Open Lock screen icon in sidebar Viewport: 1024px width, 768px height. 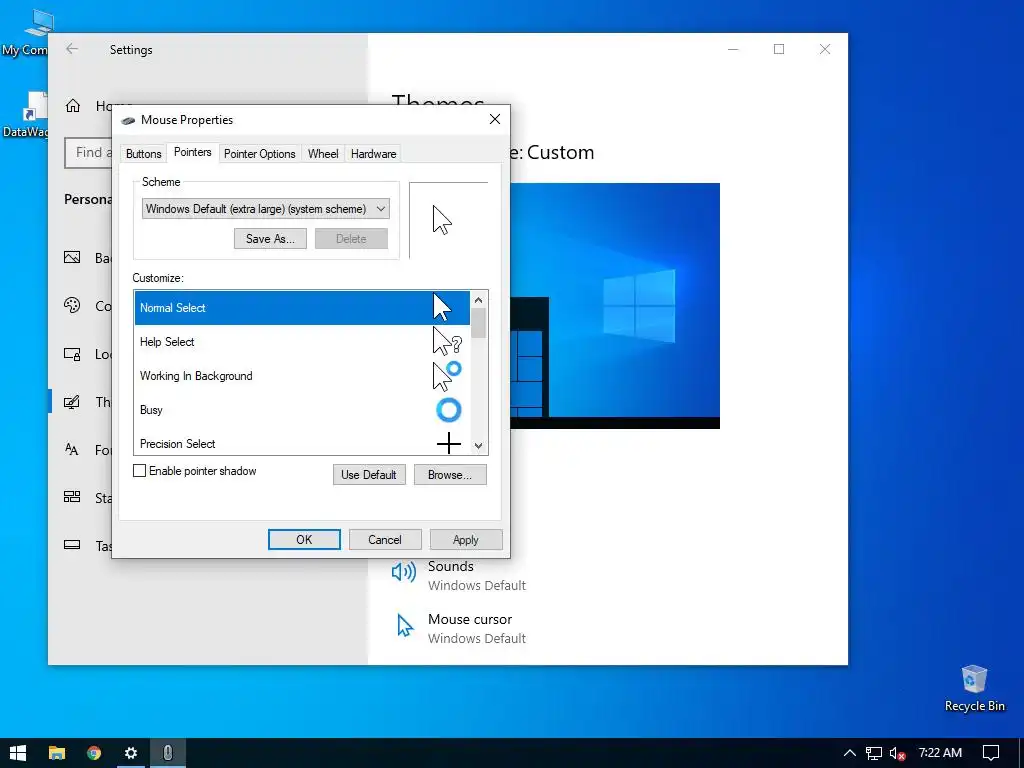pyautogui.click(x=72, y=354)
